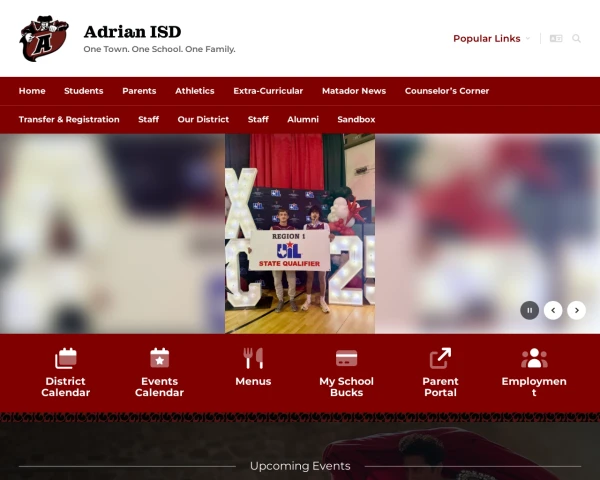Screen dimensions: 600x480
Task: Open the Counselor's Corner menu
Action: pos(447,91)
